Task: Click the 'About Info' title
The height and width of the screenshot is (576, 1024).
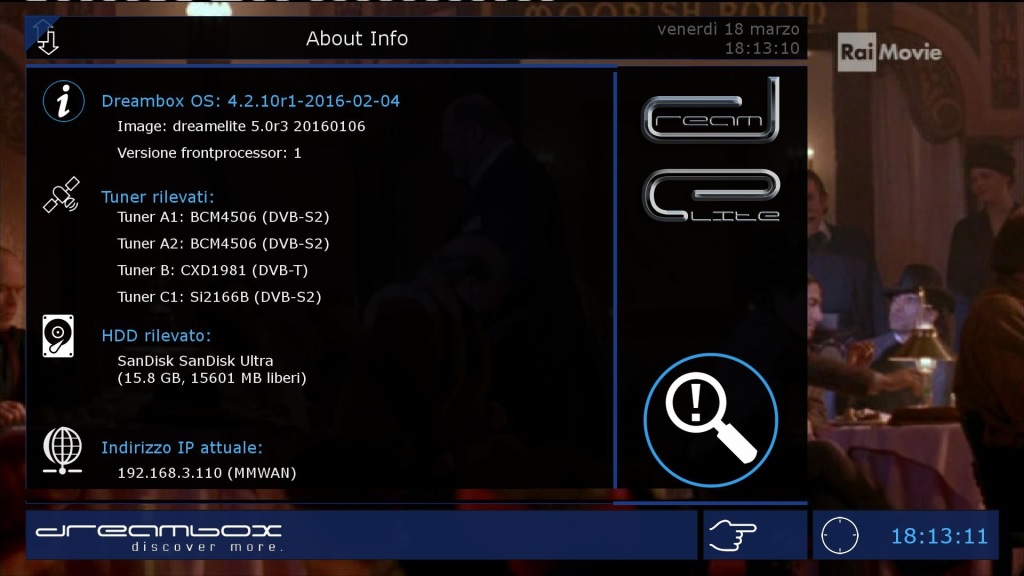Action: pyautogui.click(x=357, y=39)
